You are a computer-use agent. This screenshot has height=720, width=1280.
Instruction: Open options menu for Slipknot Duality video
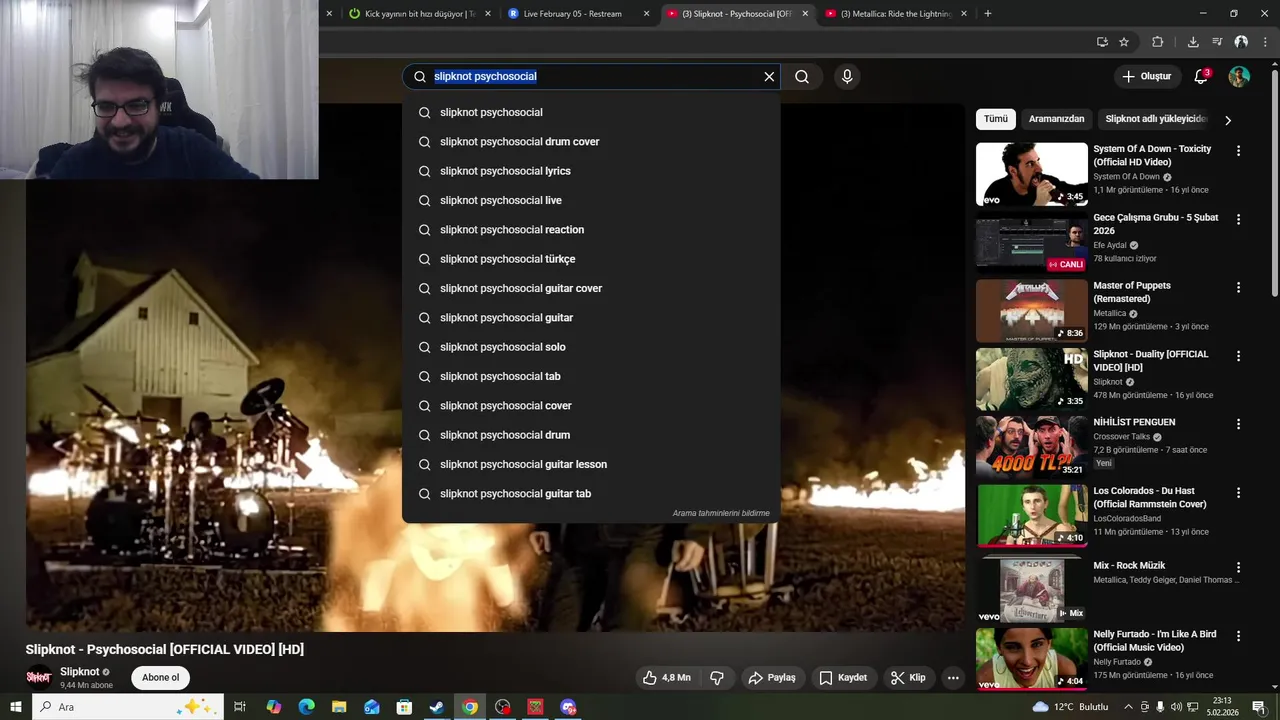1238,356
